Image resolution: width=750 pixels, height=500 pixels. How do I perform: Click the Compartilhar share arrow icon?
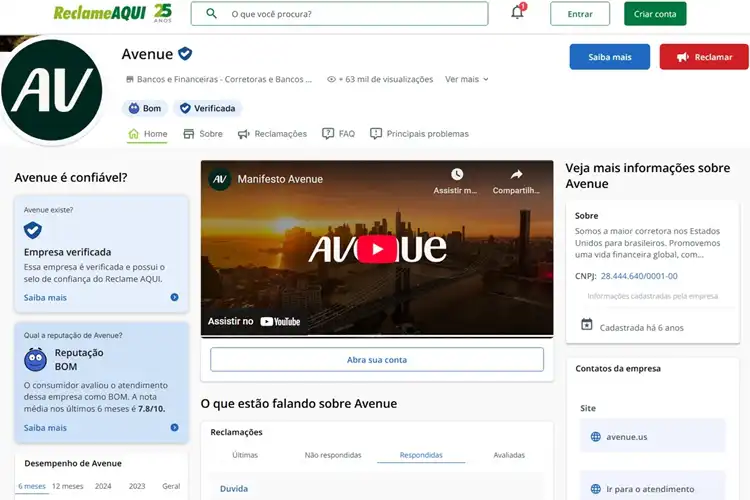[x=516, y=174]
